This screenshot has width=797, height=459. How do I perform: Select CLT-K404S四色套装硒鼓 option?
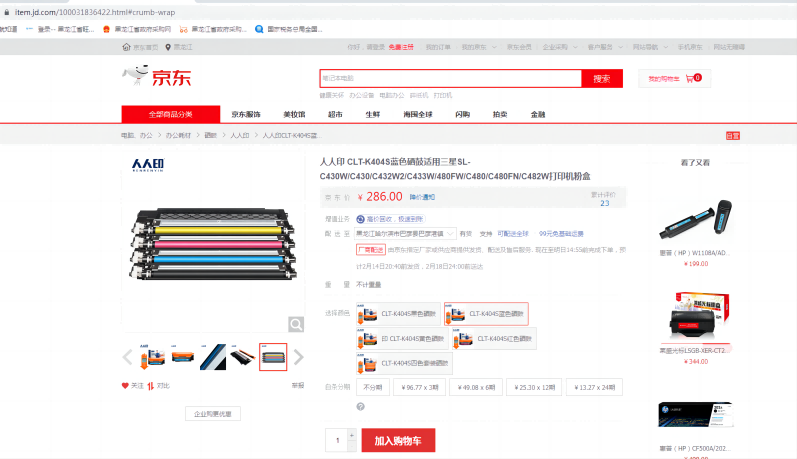pyautogui.click(x=404, y=363)
